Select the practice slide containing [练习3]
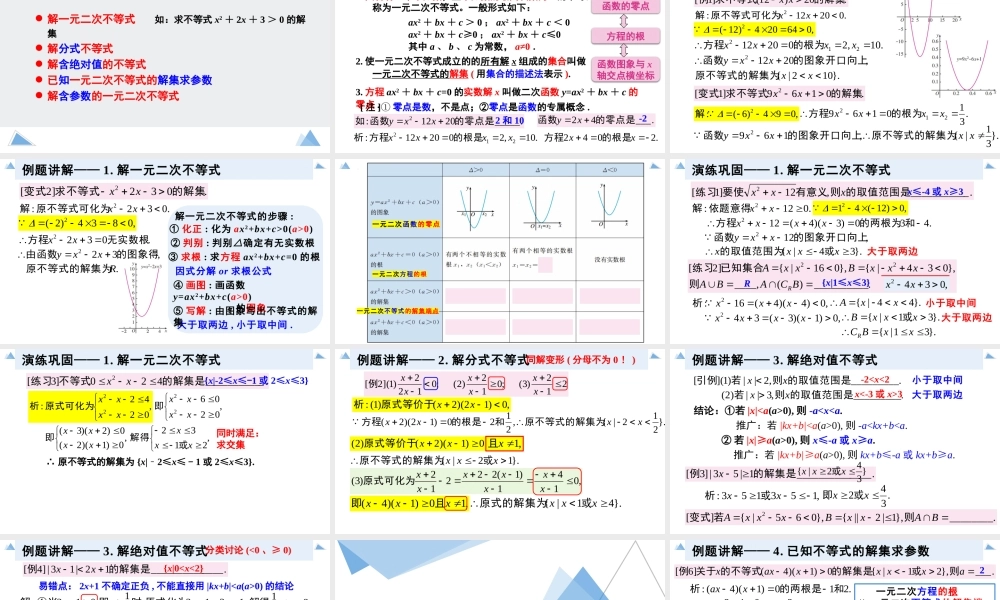The image size is (1000, 600). click(165, 441)
